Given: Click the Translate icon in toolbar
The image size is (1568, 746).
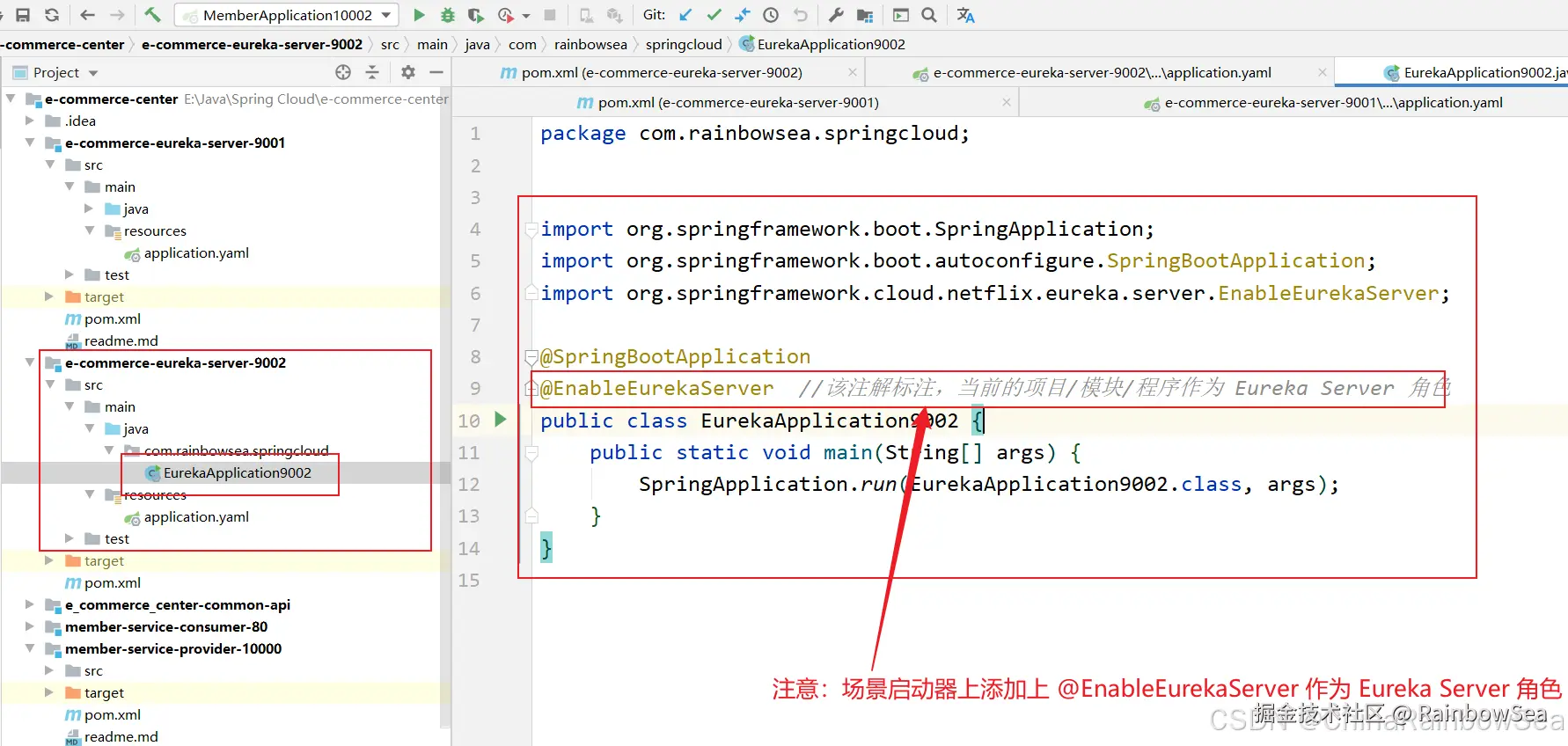Looking at the screenshot, I should [965, 15].
